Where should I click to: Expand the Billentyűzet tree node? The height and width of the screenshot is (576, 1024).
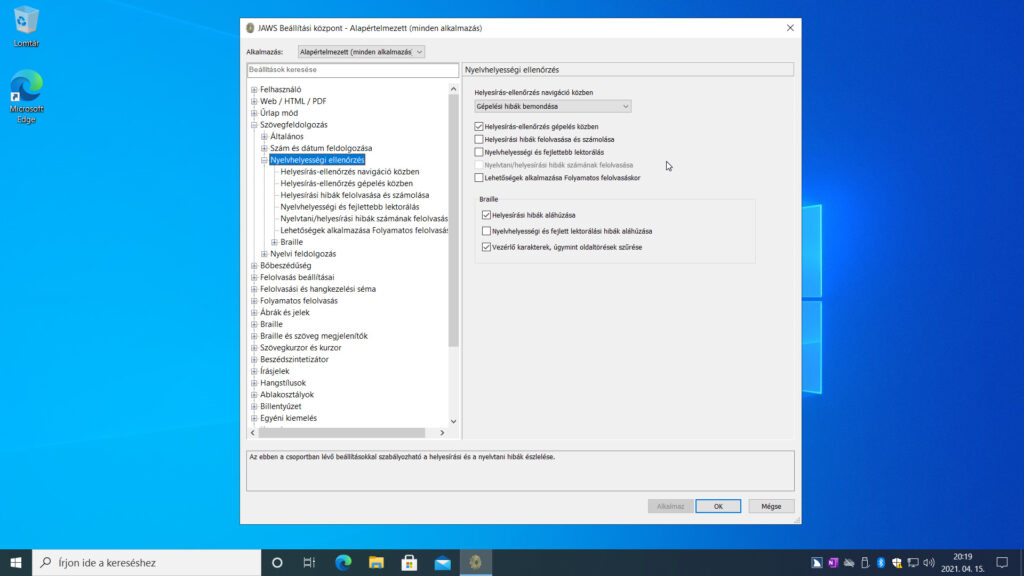pyautogui.click(x=254, y=406)
